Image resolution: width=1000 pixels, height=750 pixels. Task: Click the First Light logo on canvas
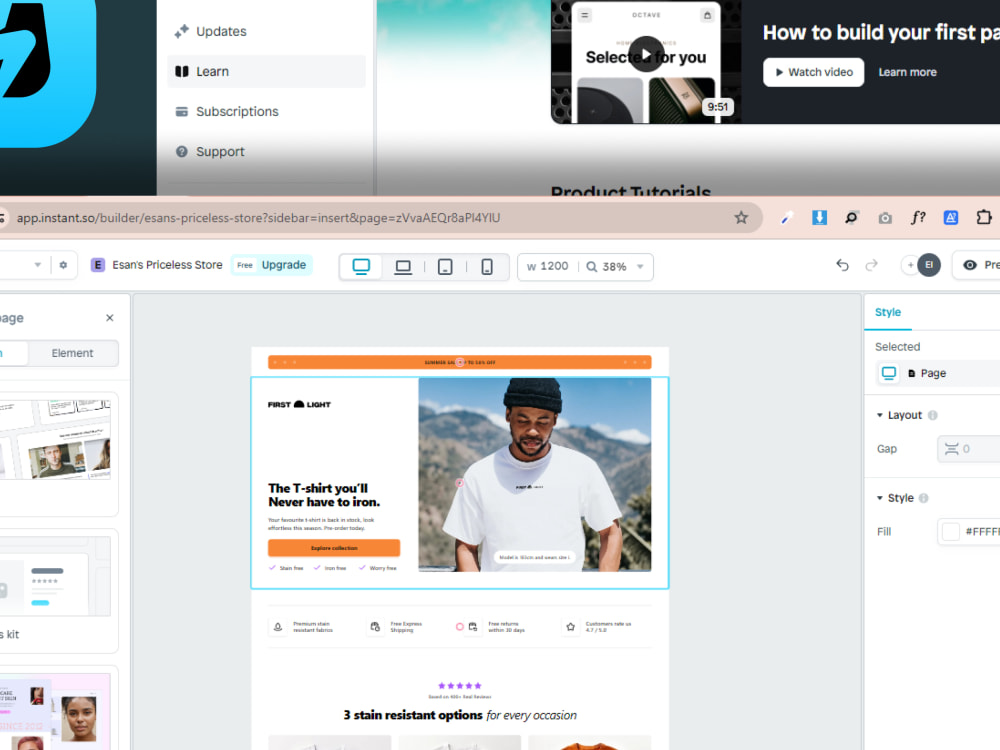click(x=299, y=404)
